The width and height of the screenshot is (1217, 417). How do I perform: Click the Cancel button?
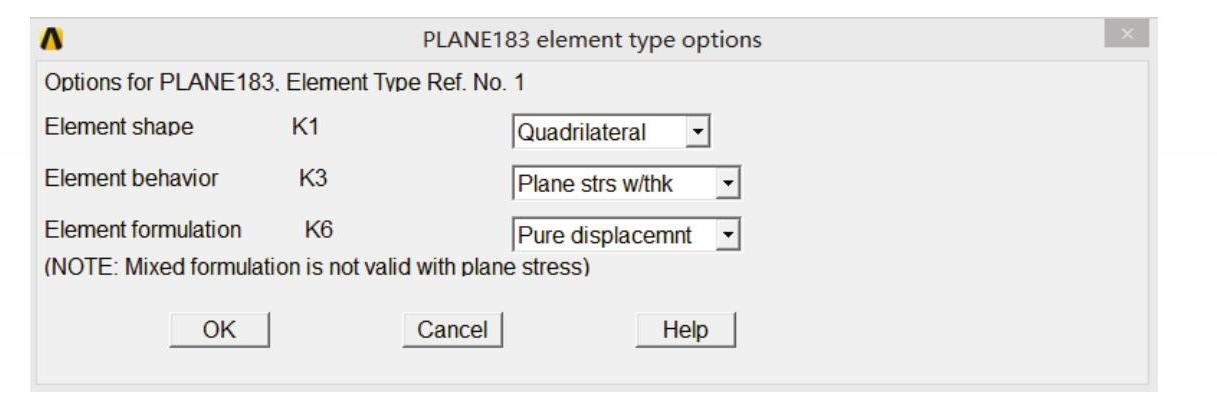(x=452, y=330)
